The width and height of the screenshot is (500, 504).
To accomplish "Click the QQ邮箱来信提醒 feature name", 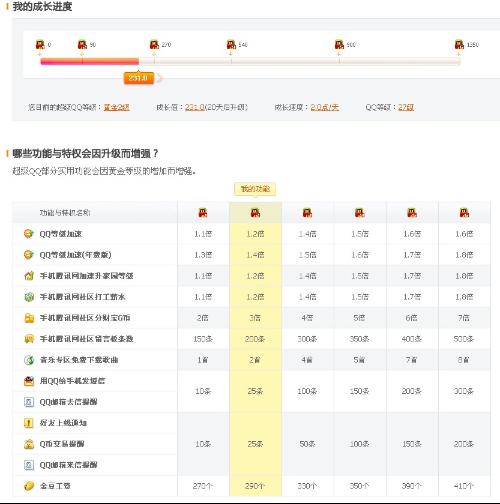I will [x=68, y=465].
